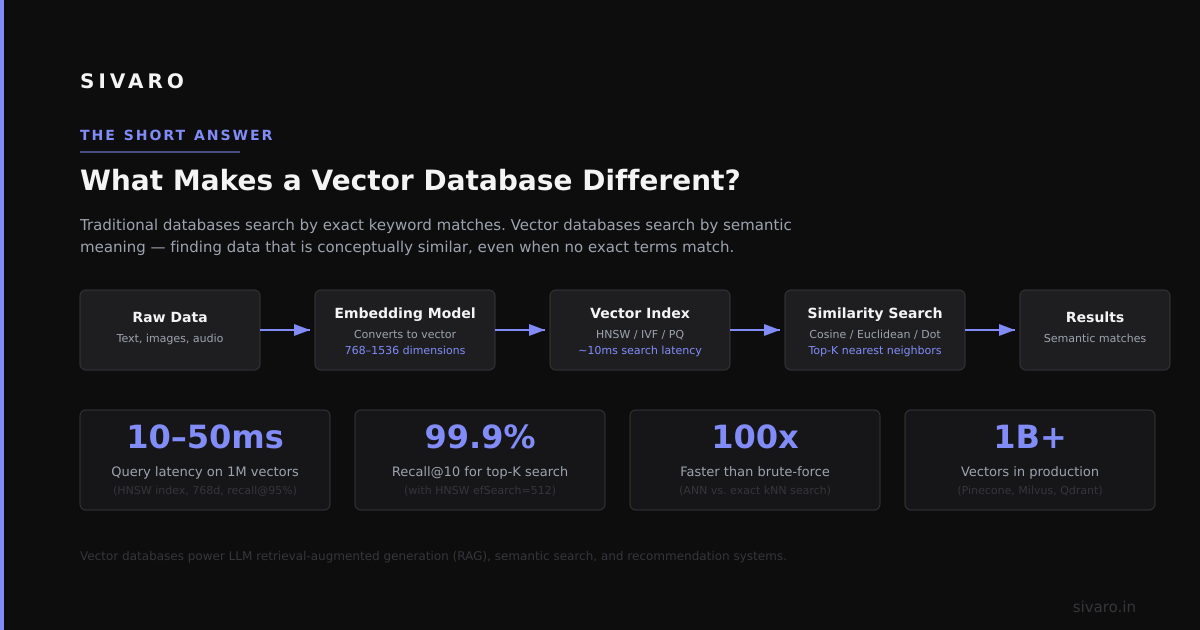The height and width of the screenshot is (630, 1200).
Task: Click arrow from Vector Index to Similarity Search
Action: [x=756, y=330]
